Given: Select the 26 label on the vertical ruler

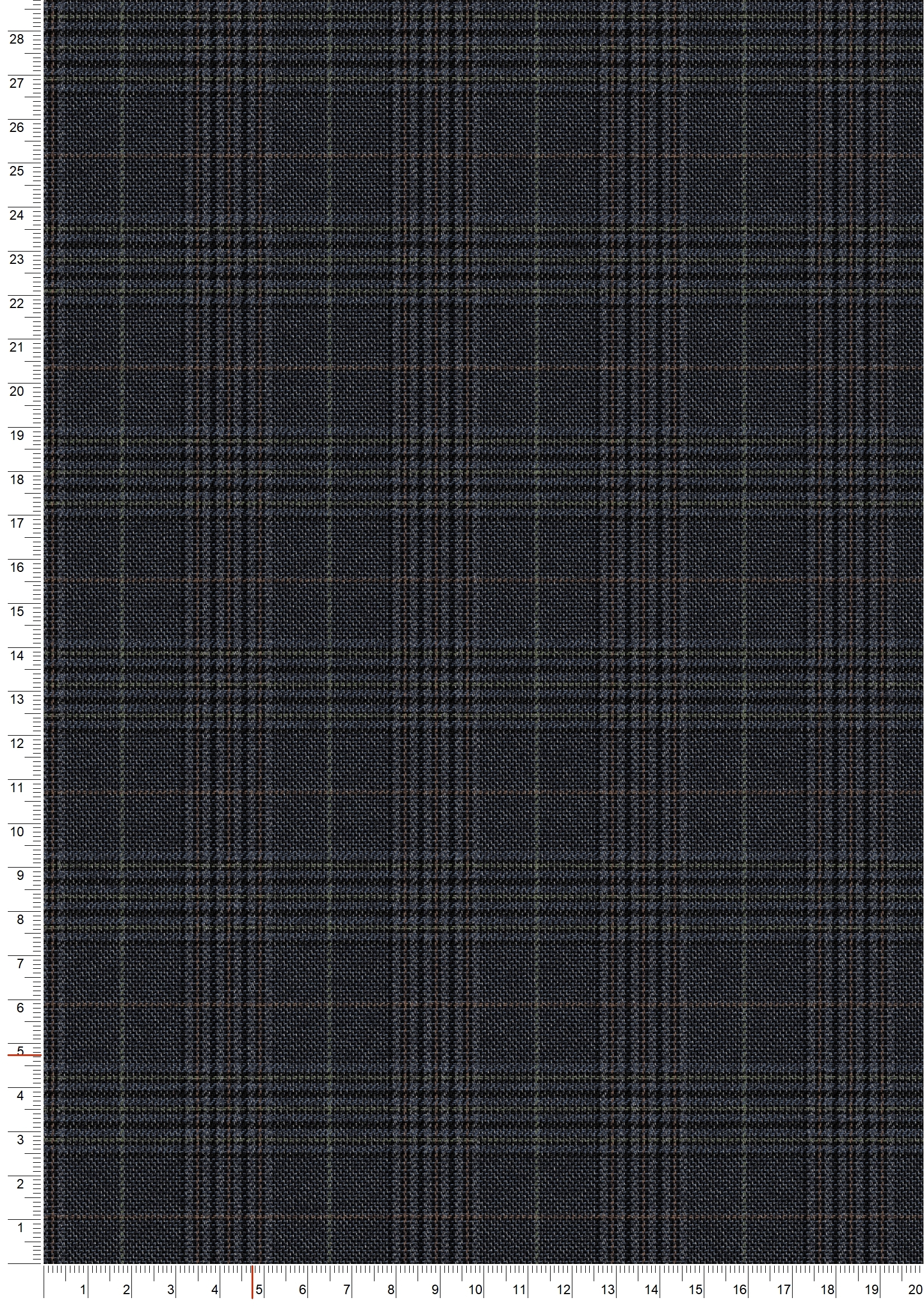Looking at the screenshot, I should (17, 127).
